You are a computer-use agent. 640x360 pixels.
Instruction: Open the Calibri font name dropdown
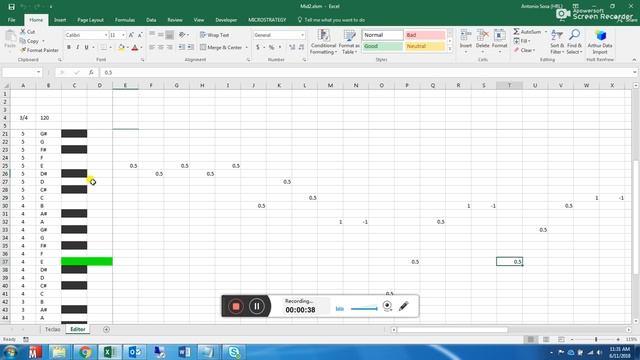106,35
